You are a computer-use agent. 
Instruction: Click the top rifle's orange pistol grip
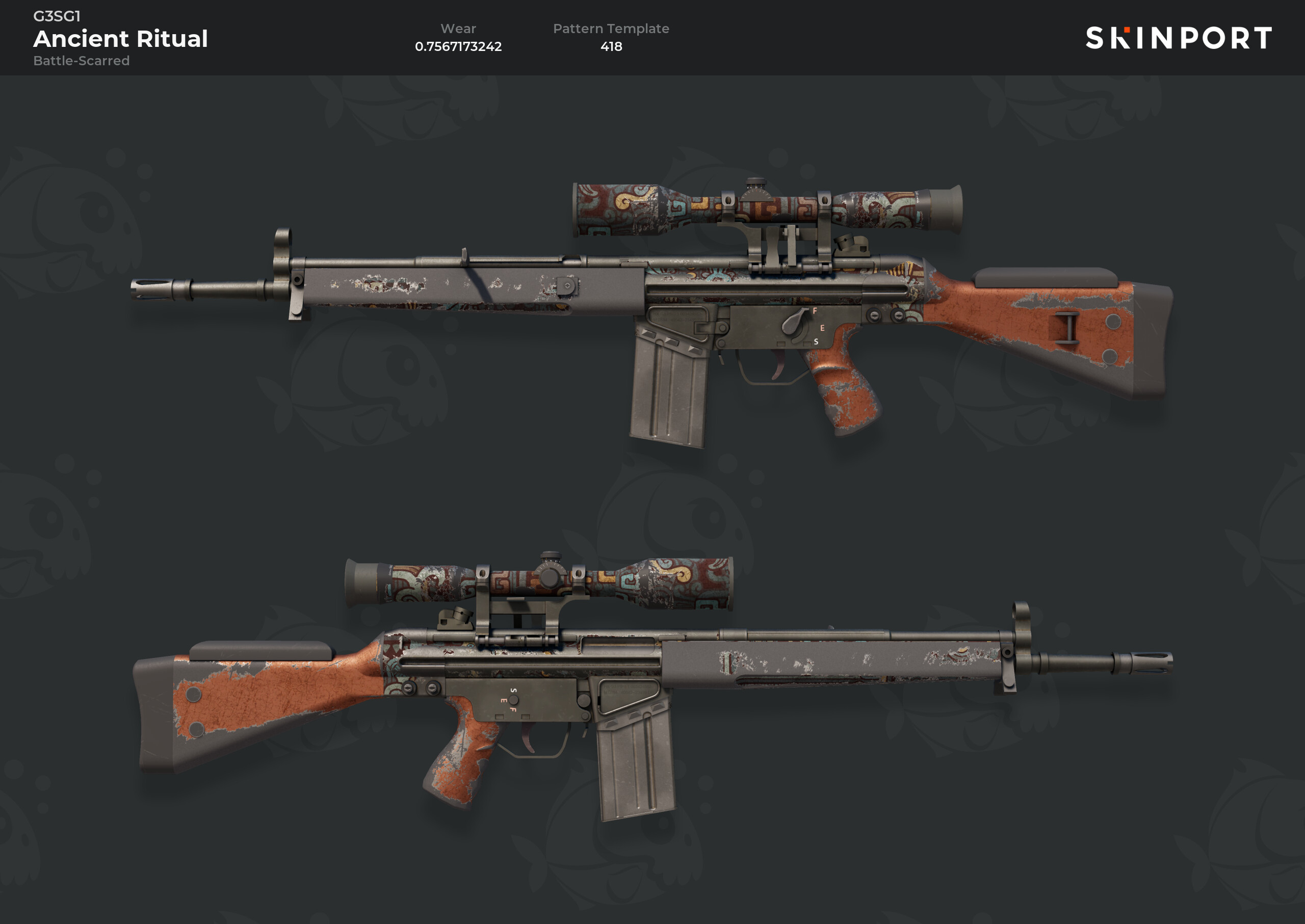point(842,387)
